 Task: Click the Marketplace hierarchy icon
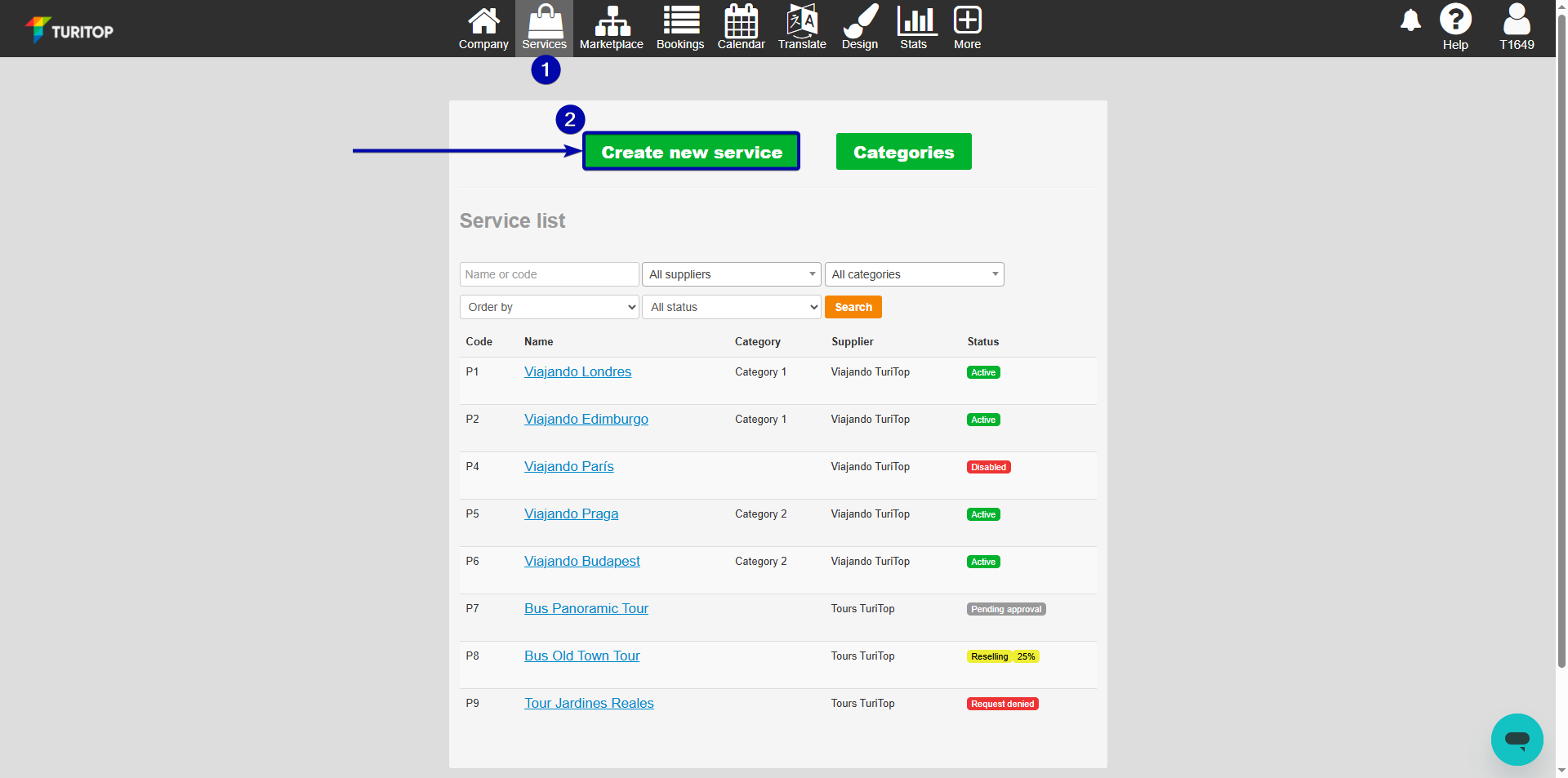coord(611,22)
